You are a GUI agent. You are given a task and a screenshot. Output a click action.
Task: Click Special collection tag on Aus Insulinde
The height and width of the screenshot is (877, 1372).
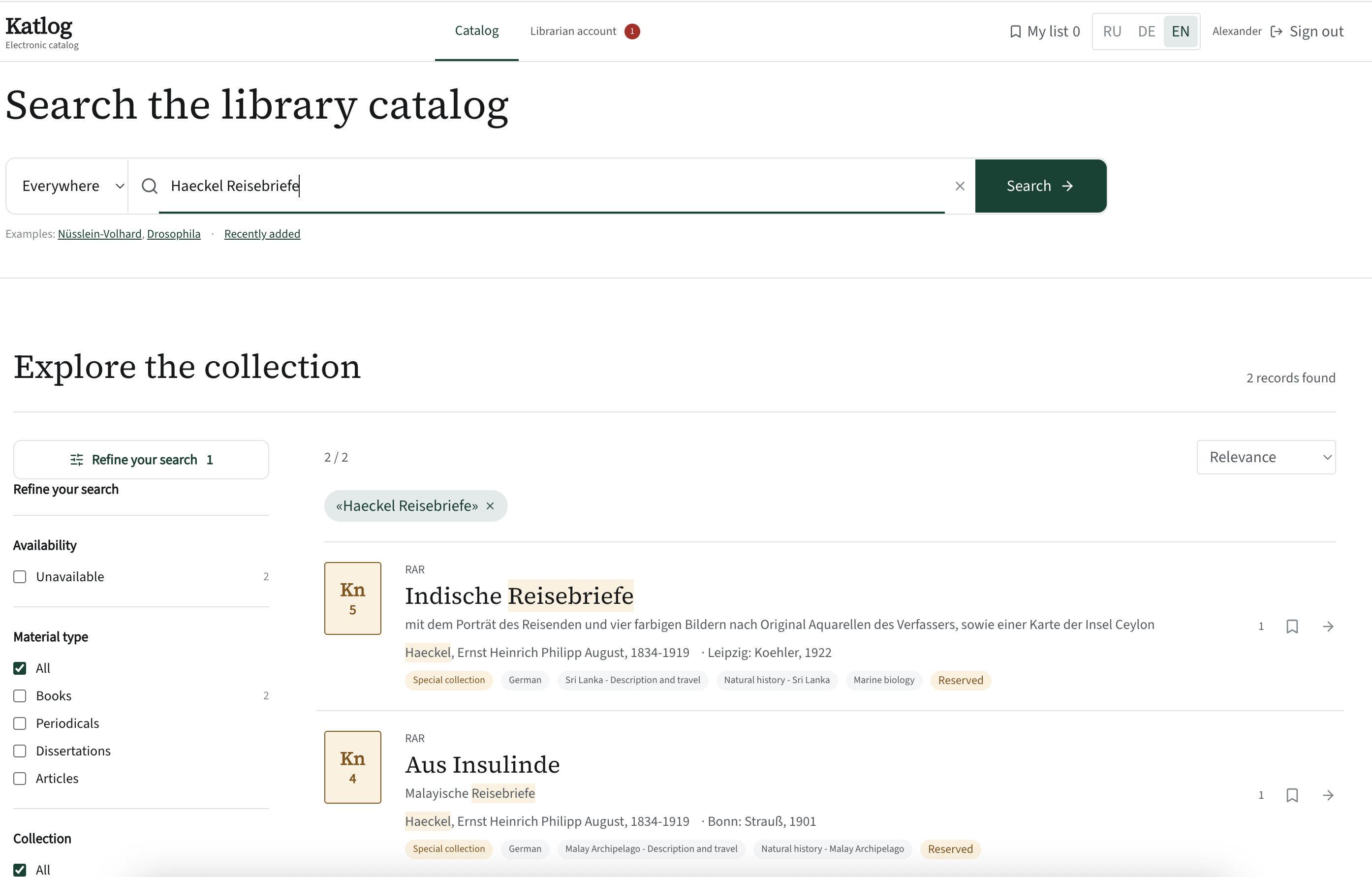448,848
